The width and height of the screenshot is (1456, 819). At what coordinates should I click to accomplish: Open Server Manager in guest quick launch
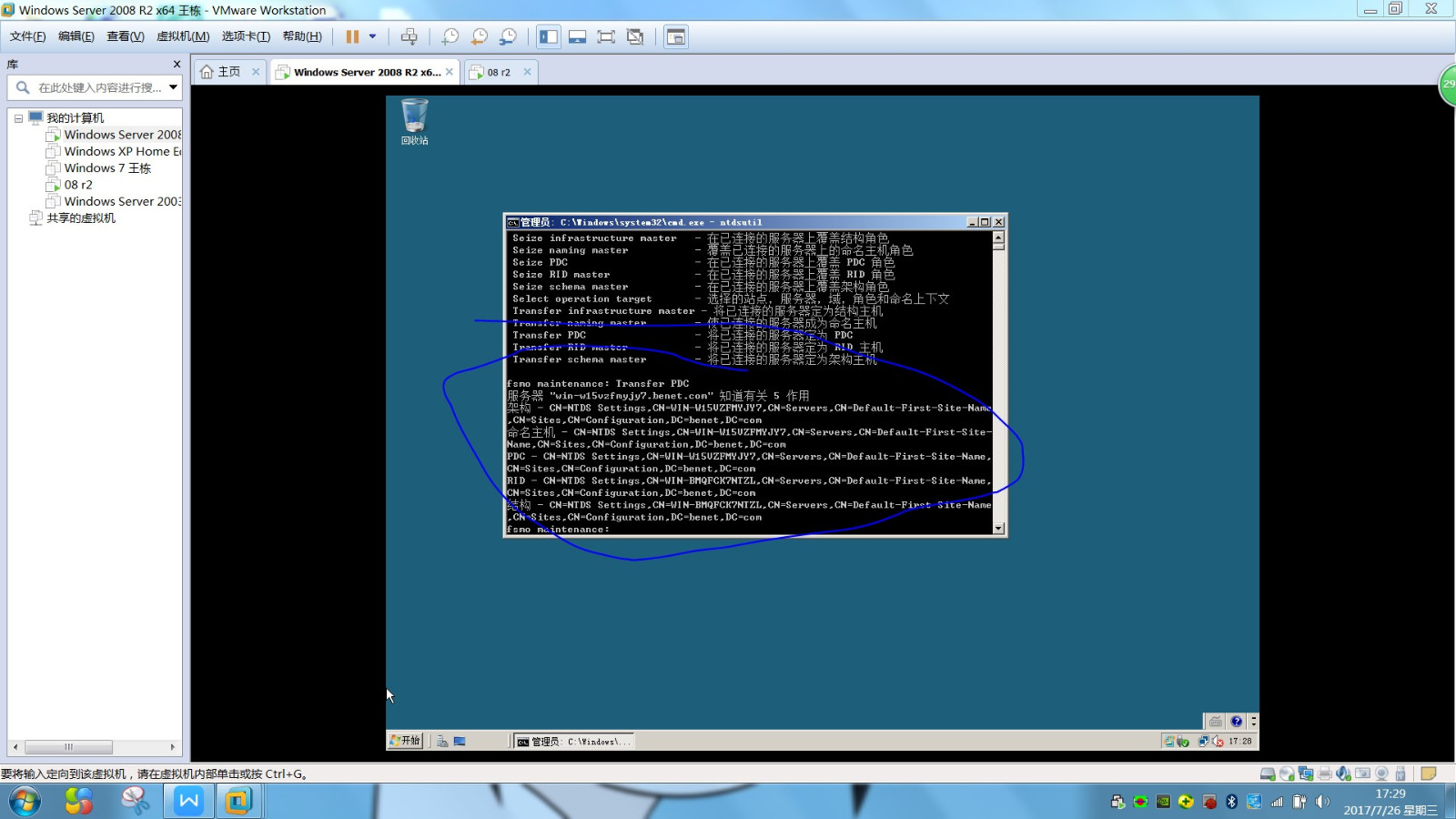click(442, 742)
